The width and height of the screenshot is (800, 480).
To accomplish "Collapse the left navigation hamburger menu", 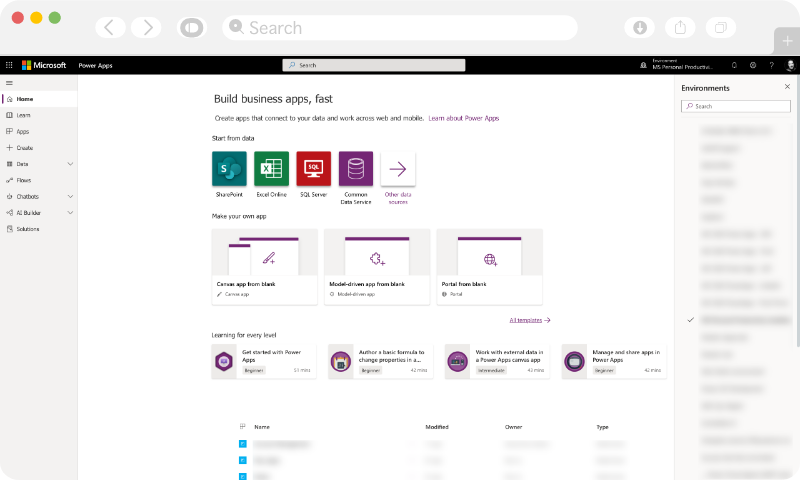I will point(9,83).
